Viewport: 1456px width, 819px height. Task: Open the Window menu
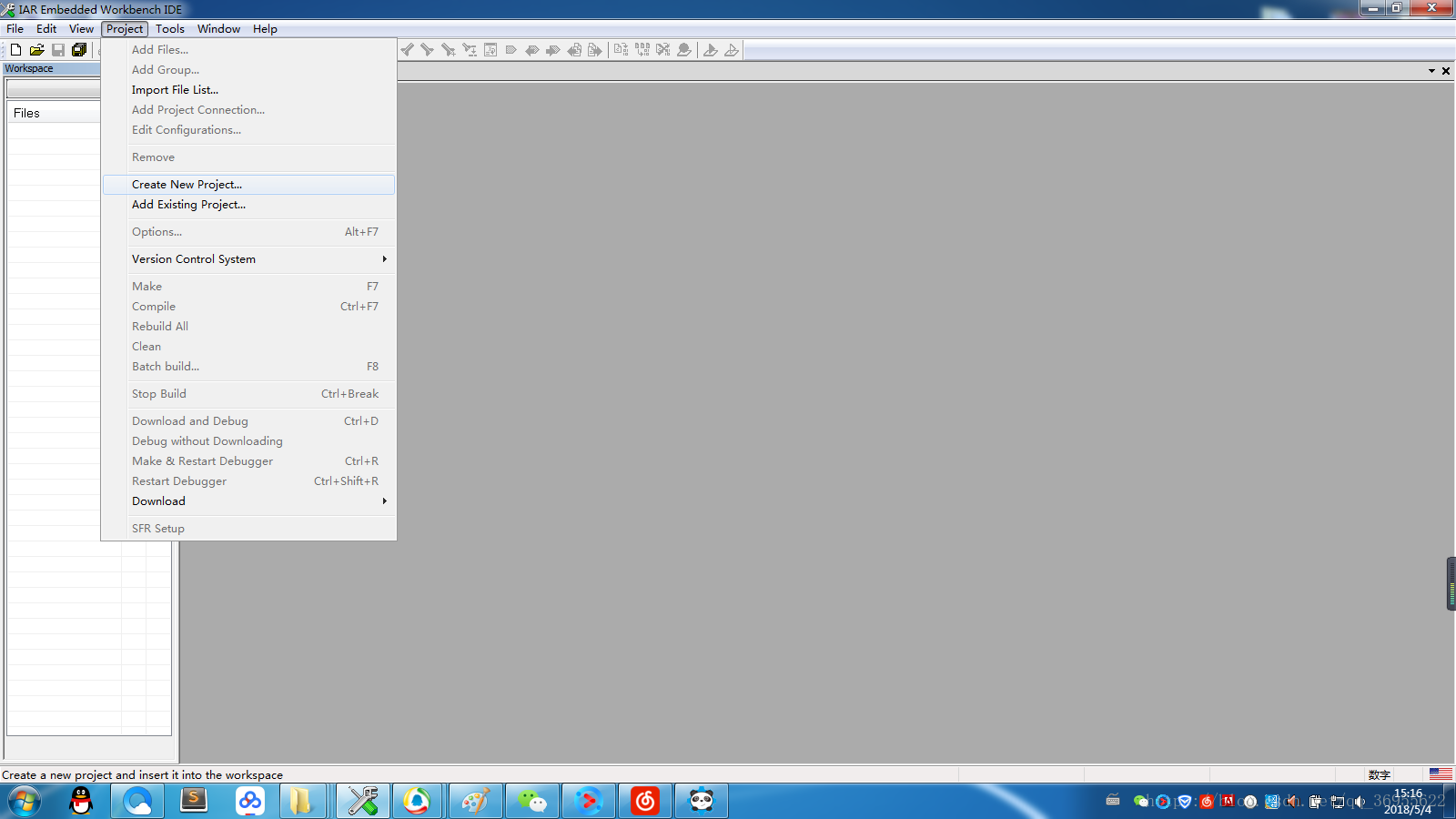(x=219, y=29)
